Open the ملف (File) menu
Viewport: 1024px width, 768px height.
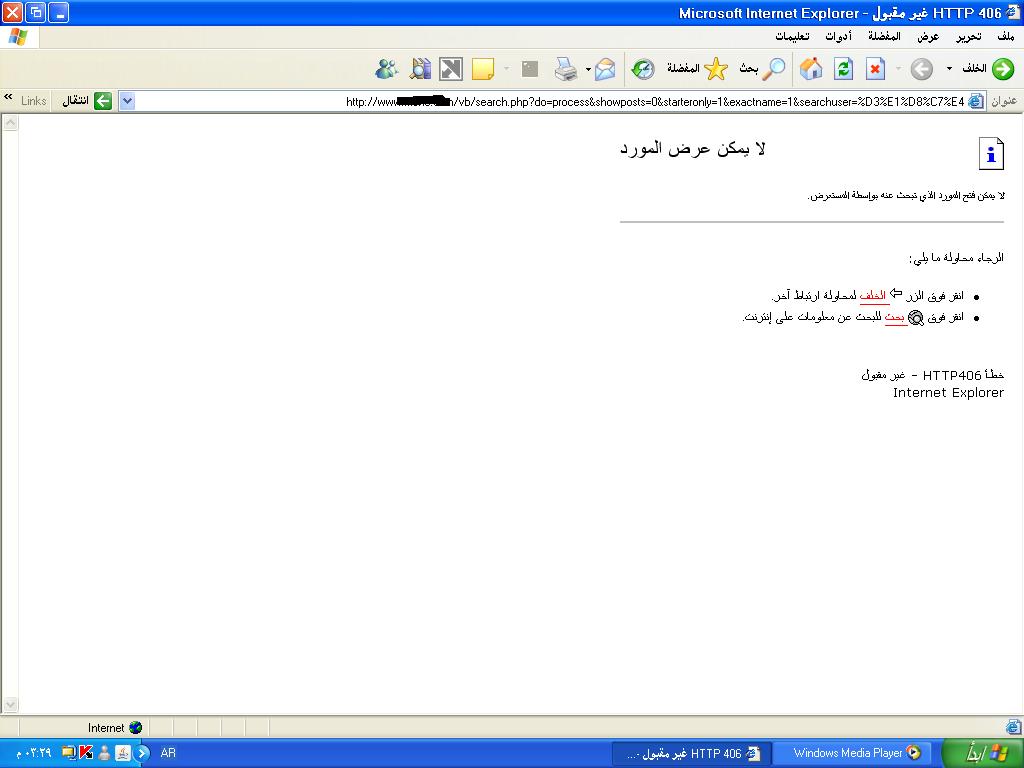point(1005,37)
